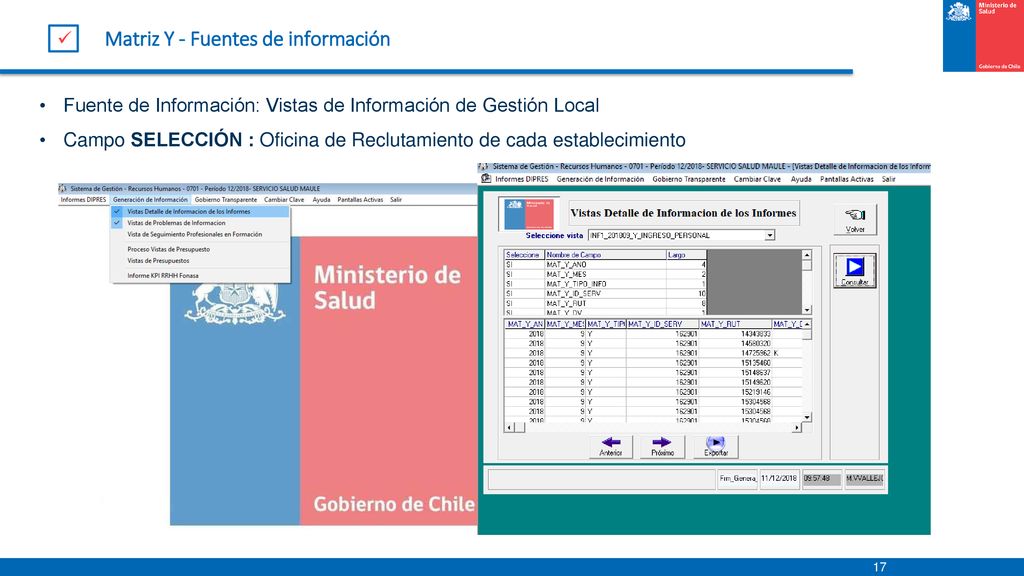Viewport: 1024px width, 576px height.
Task: Open Gobierno Transparente menu in the Vistas Detalle window
Action: click(x=689, y=179)
